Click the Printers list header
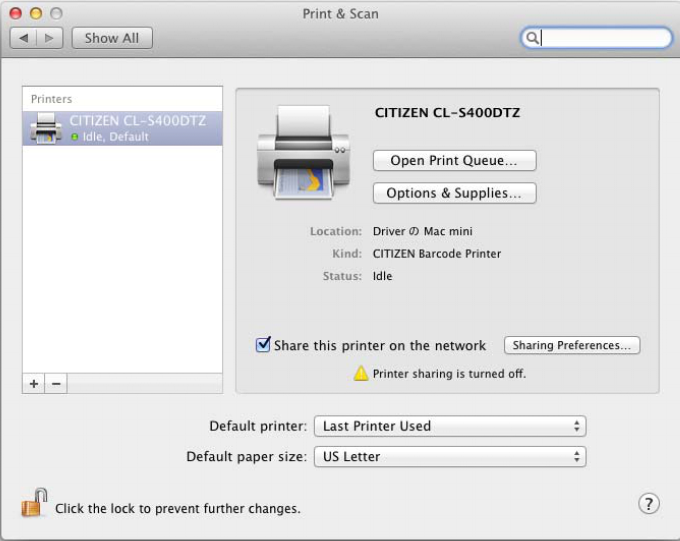680x541 pixels. click(51, 99)
